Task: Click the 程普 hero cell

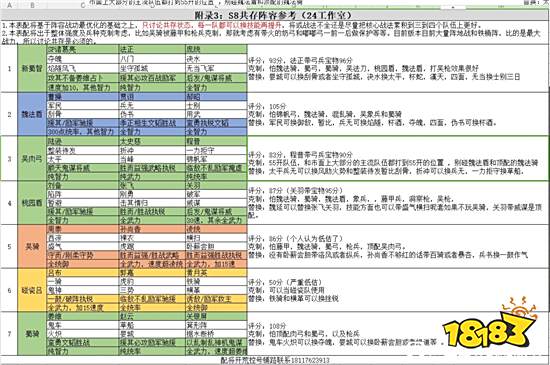Action: click(x=216, y=141)
